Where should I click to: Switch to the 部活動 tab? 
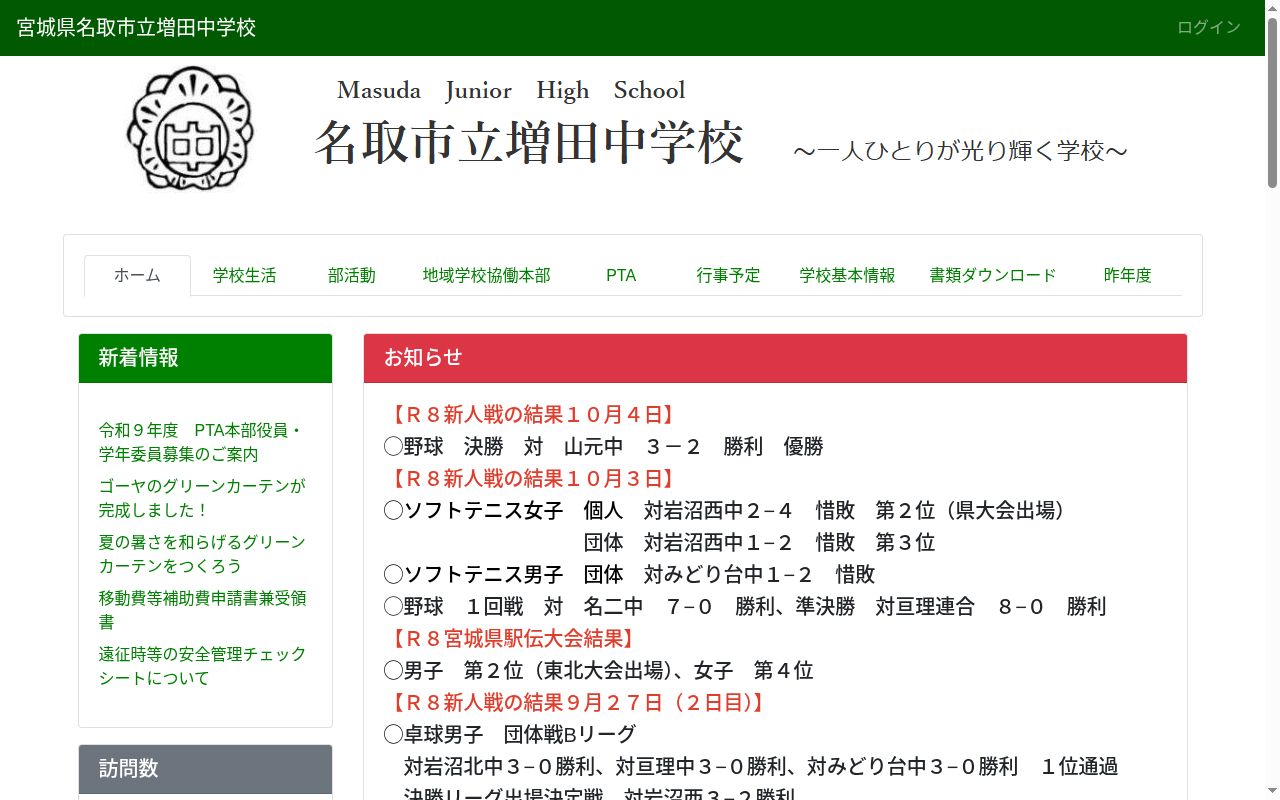coord(352,275)
